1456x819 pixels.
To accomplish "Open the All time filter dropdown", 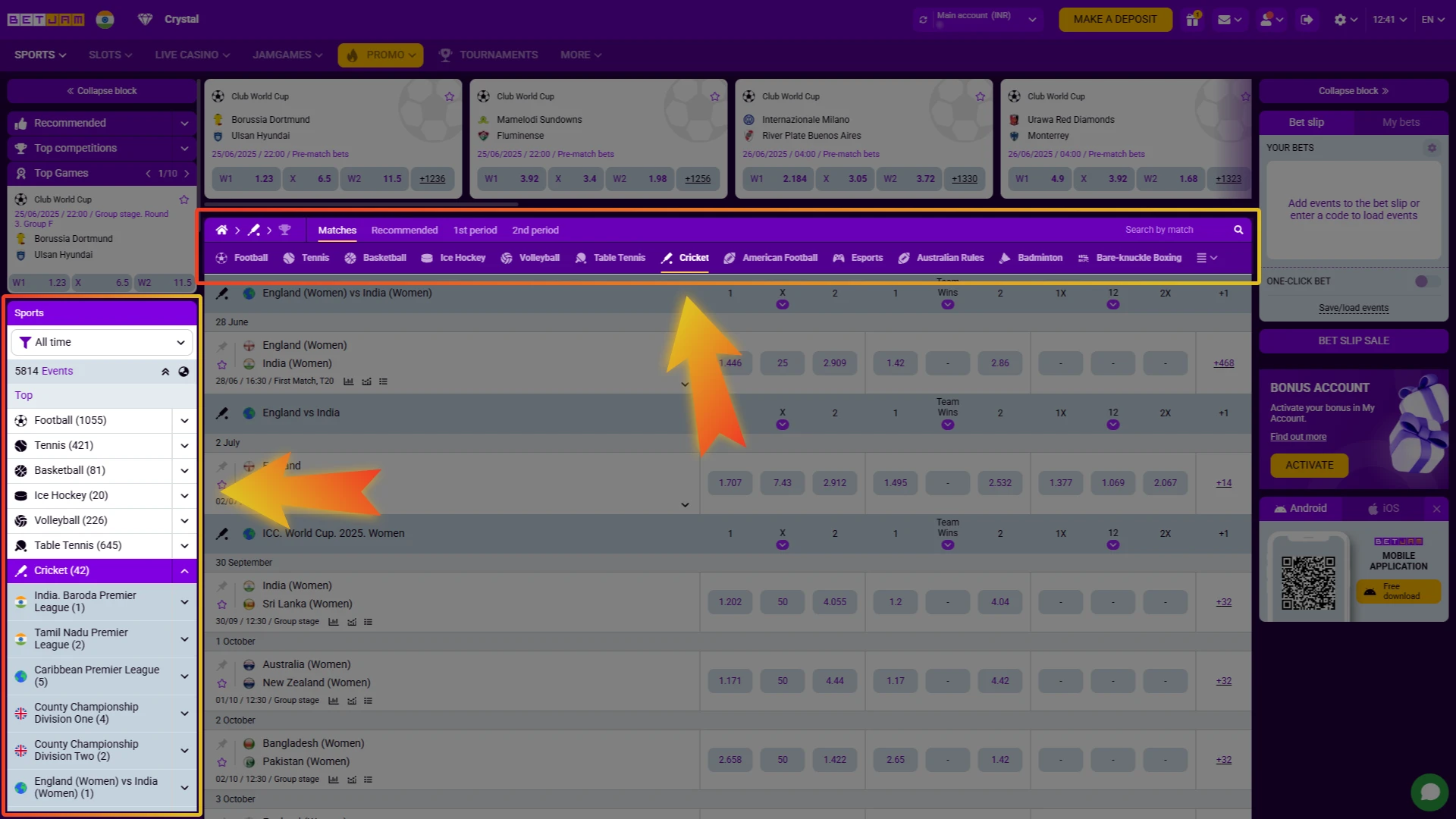I will click(x=102, y=342).
